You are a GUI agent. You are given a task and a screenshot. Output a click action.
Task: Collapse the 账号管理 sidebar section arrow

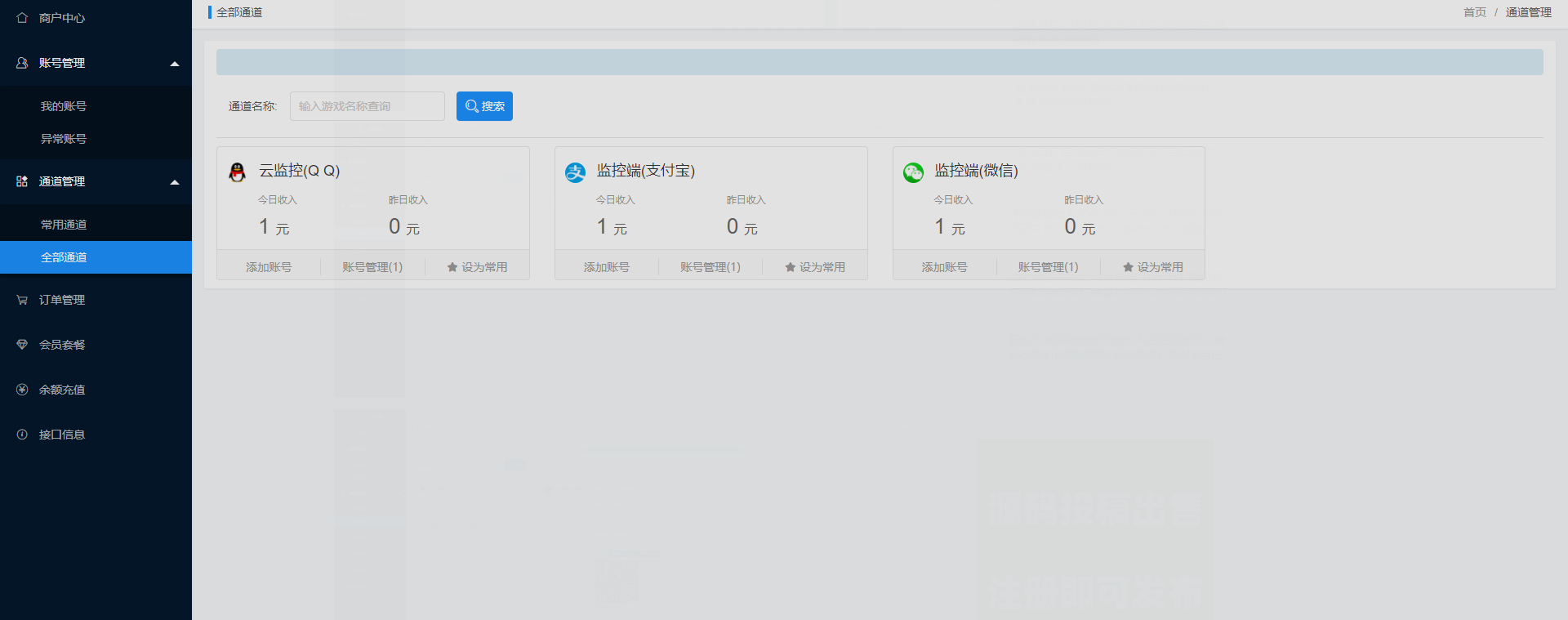174,64
